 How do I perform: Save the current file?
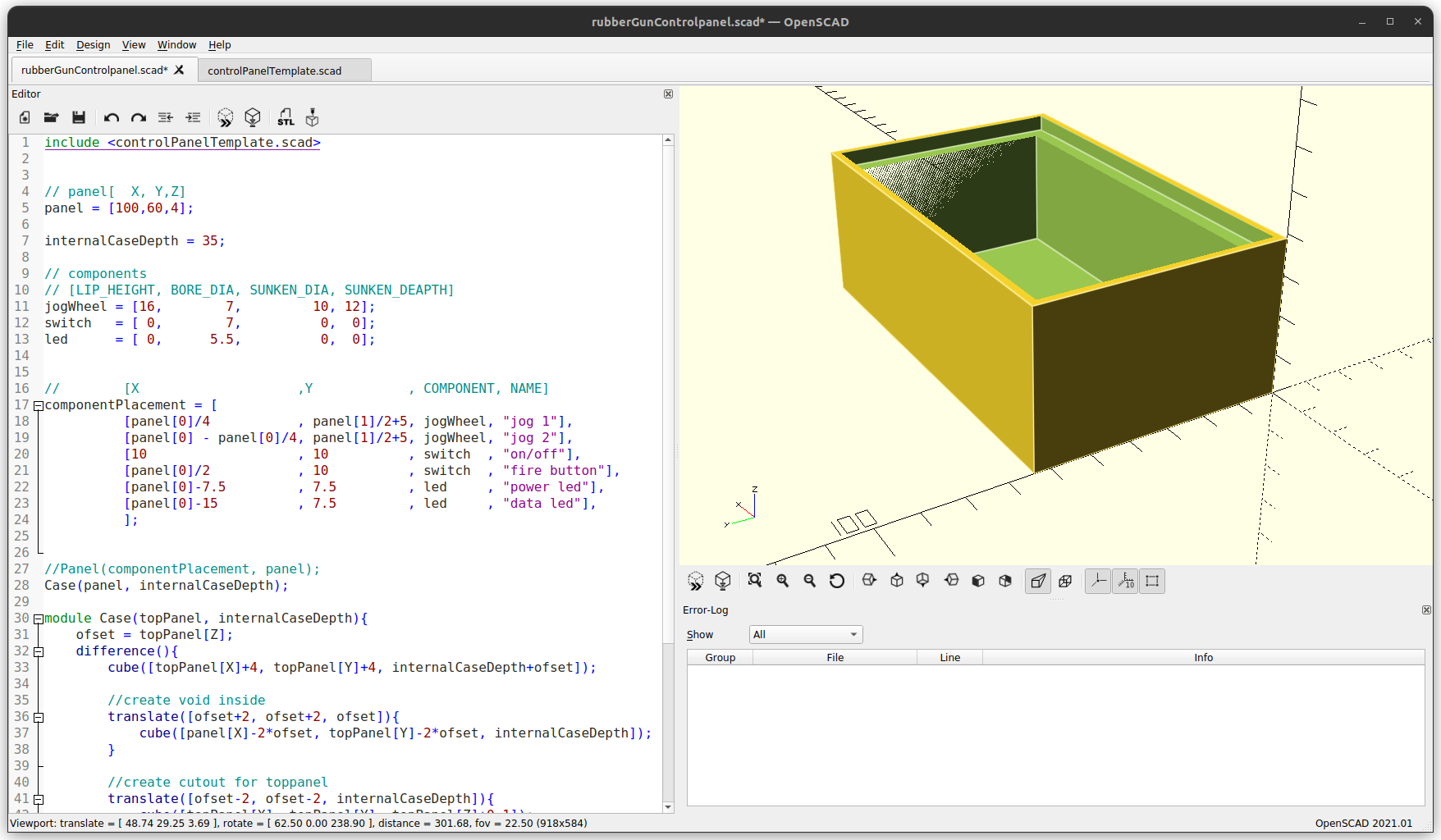[78, 117]
